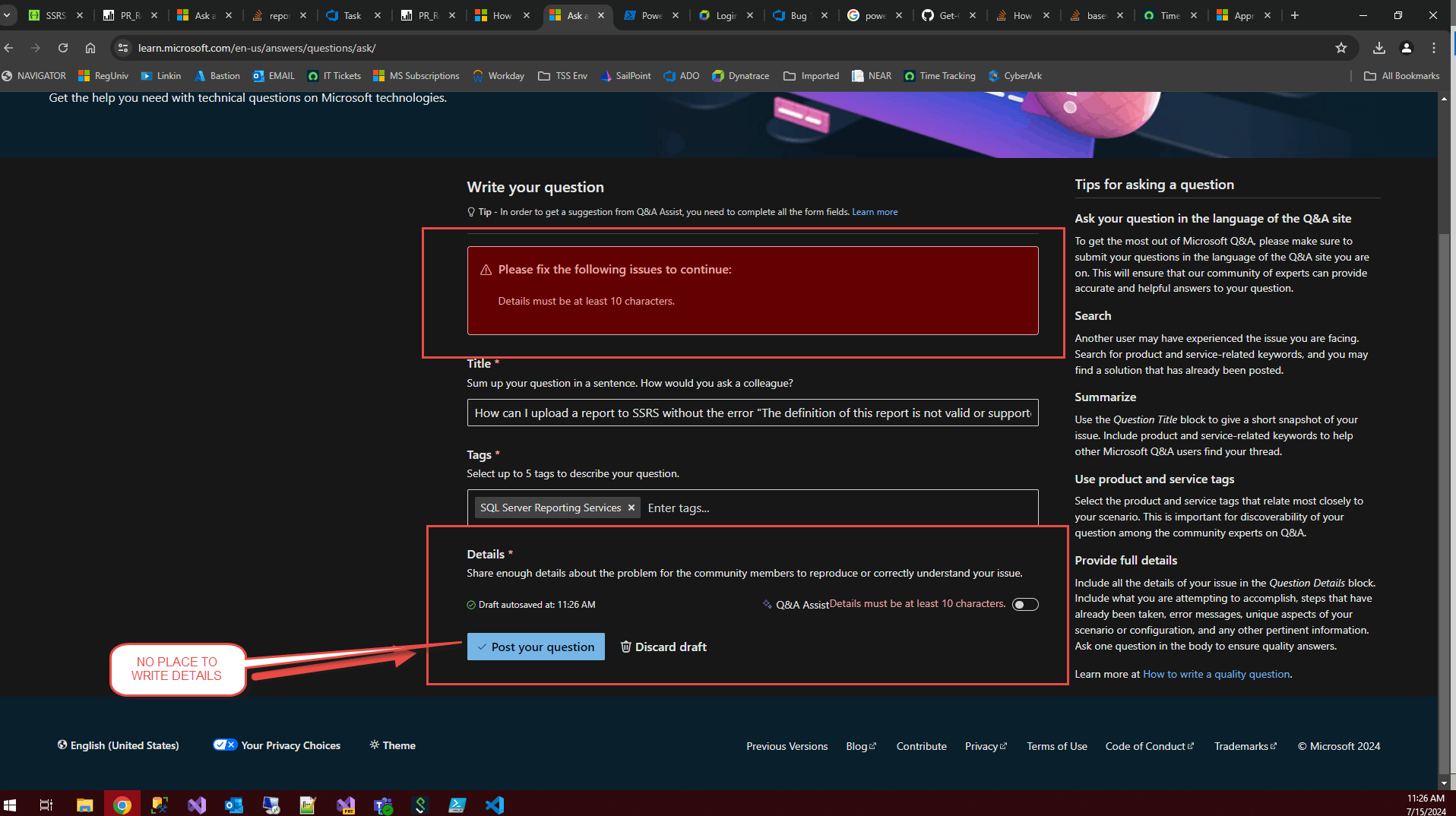Open the English (United States) language selector
The image size is (1456, 816).
[118, 745]
